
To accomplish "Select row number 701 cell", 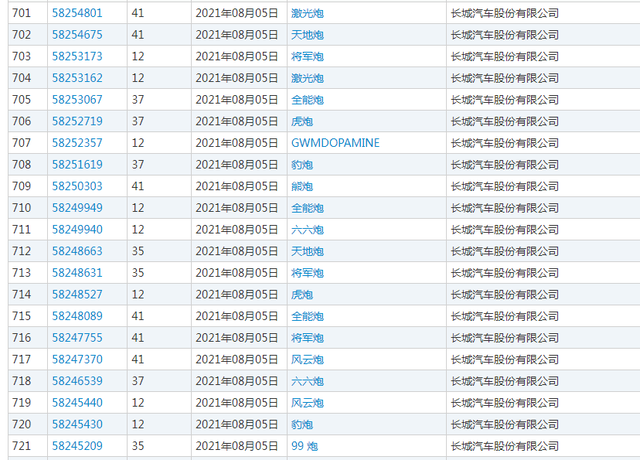I will [28, 13].
